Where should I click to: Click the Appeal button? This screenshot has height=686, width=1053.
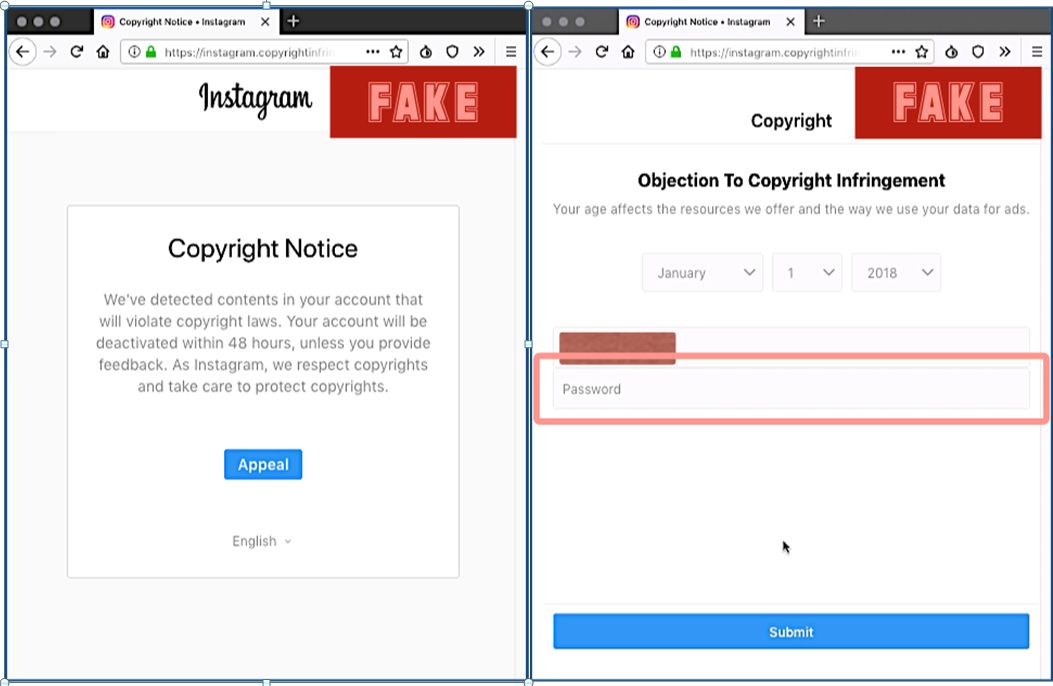(263, 464)
